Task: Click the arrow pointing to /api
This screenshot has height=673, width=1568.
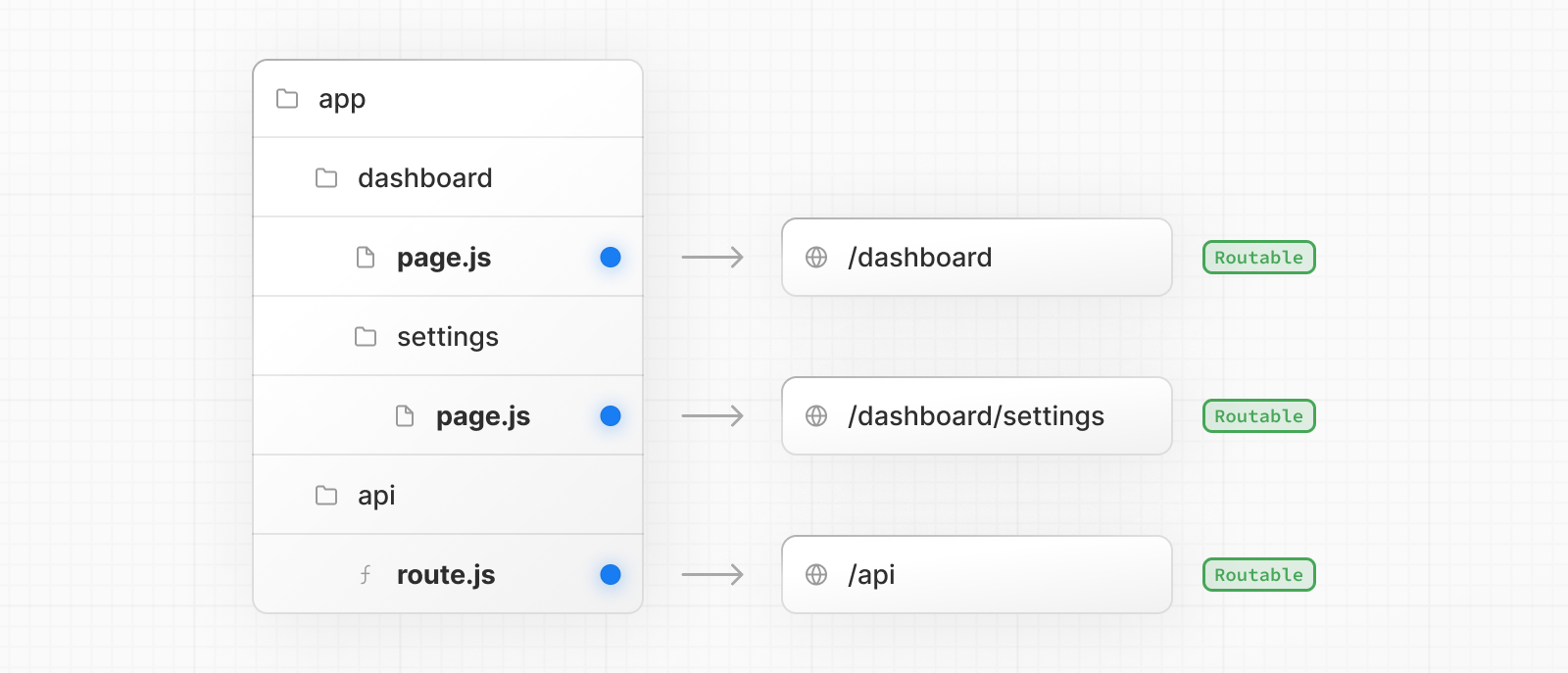Action: click(x=712, y=575)
